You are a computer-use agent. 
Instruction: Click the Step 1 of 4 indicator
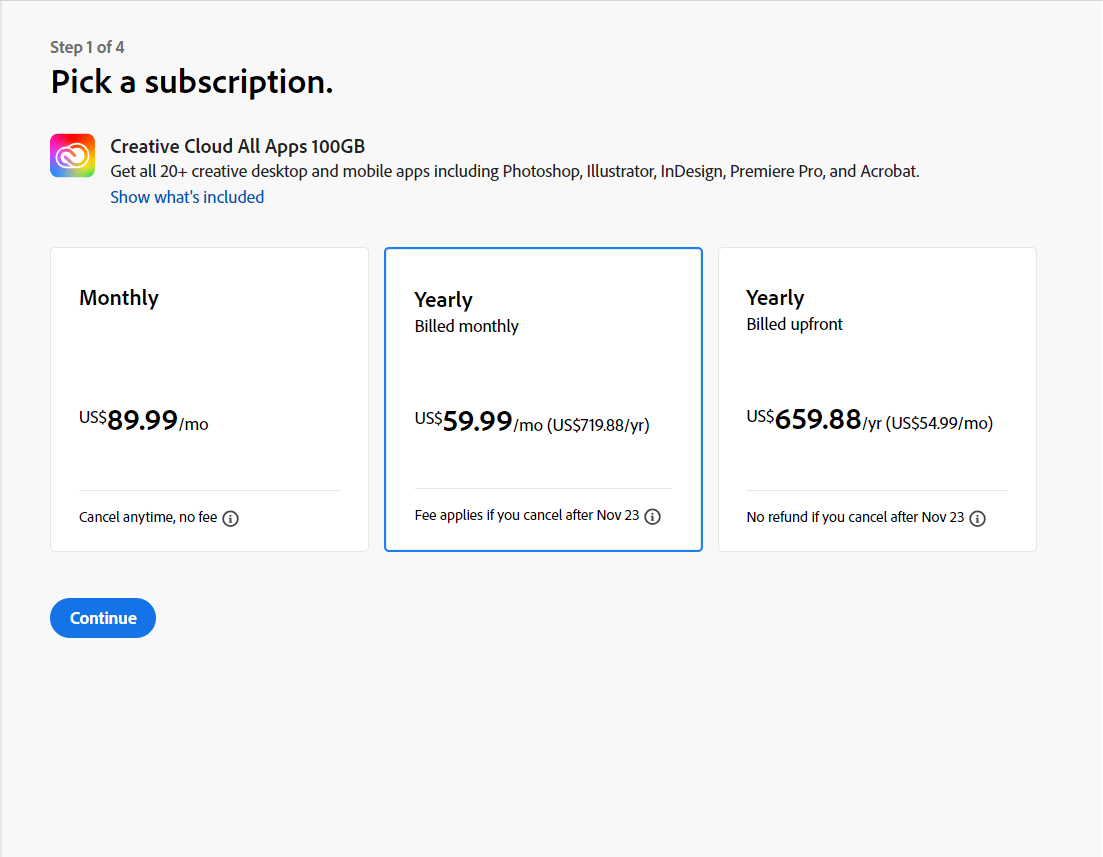click(x=87, y=47)
